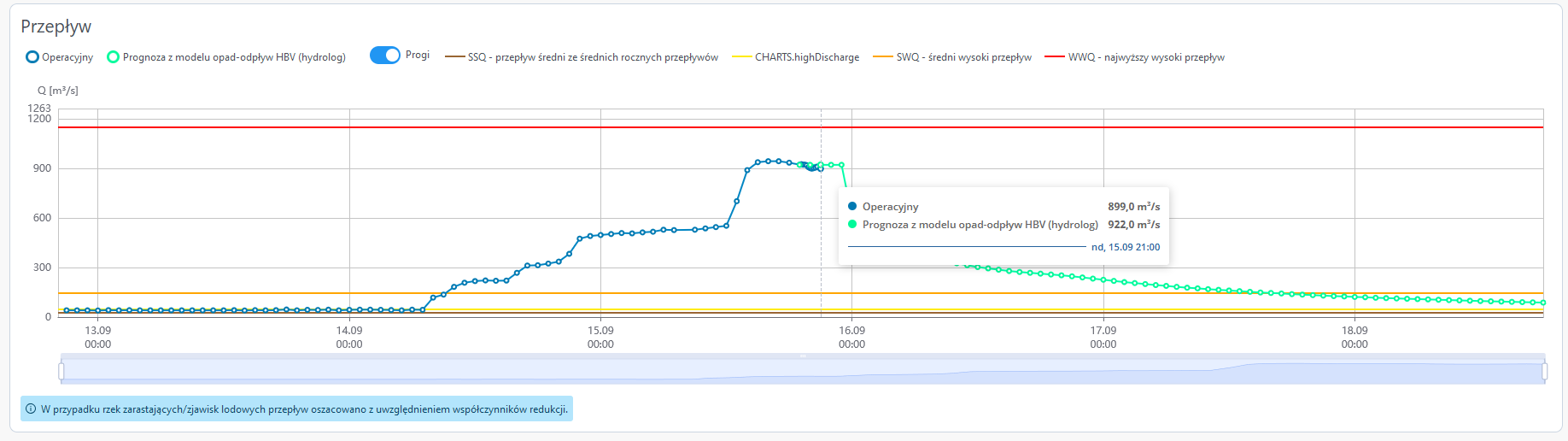Click the red WWQ legend line marker
The image size is (1568, 441).
pyautogui.click(x=1054, y=57)
